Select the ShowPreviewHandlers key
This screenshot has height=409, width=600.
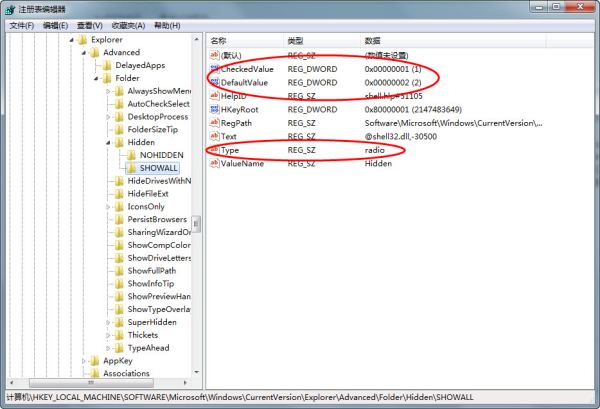click(x=159, y=296)
